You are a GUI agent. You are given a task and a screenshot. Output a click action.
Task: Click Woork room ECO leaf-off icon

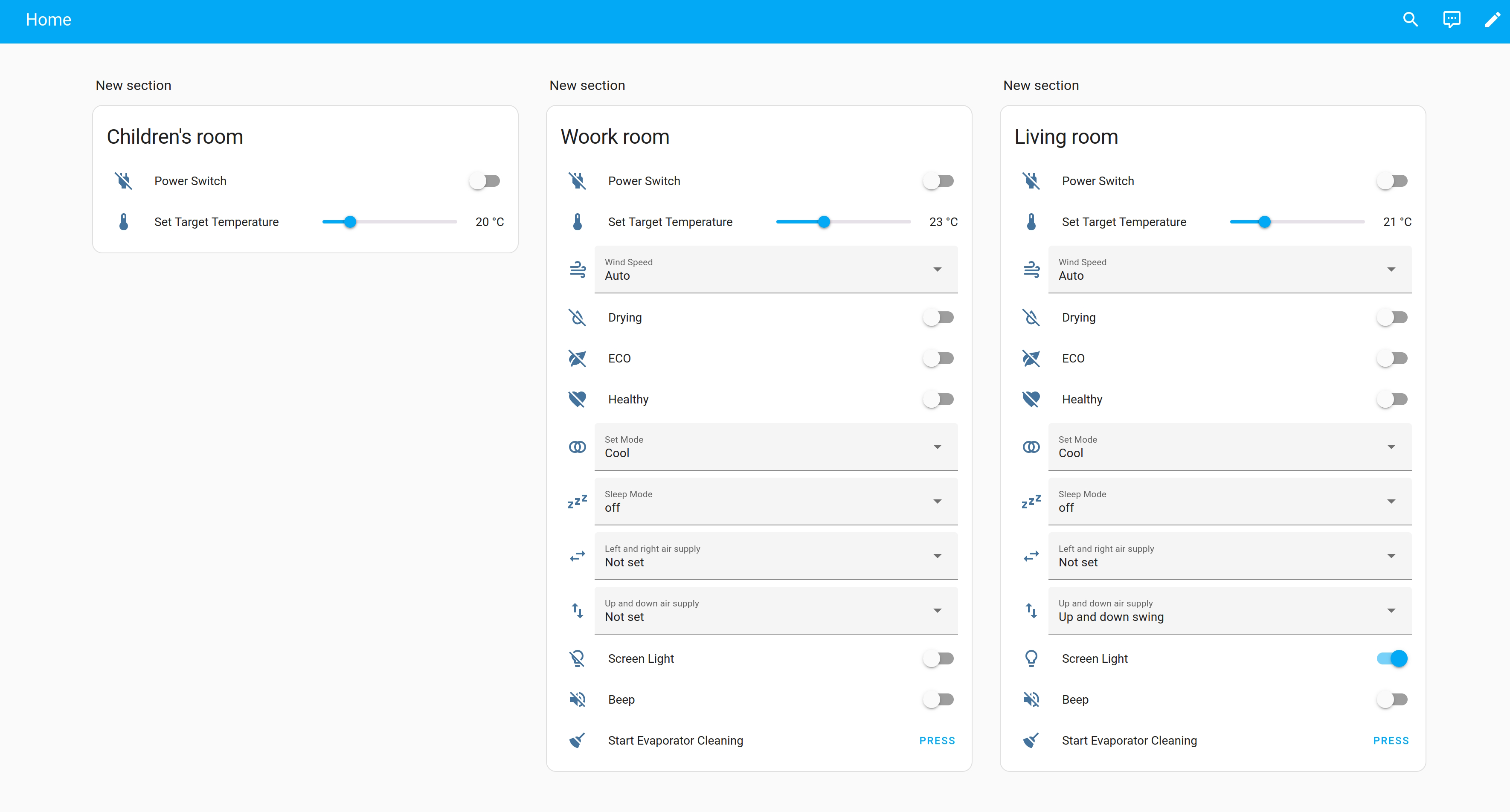click(x=578, y=359)
